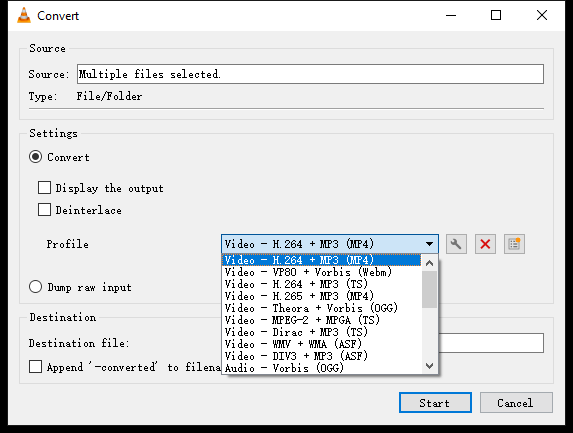Choose Video - H.265 + MP3 (MP4) profile

click(x=322, y=296)
